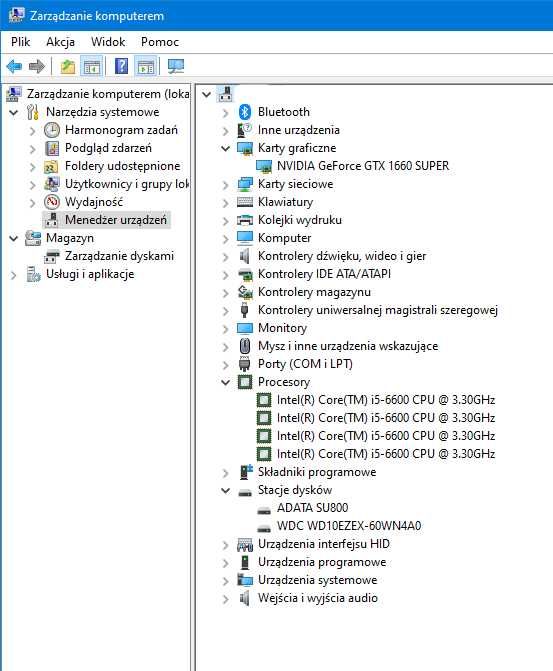Click the Mysz i inne urządzenia mouse icon
The width and height of the screenshot is (553, 671).
point(245,346)
